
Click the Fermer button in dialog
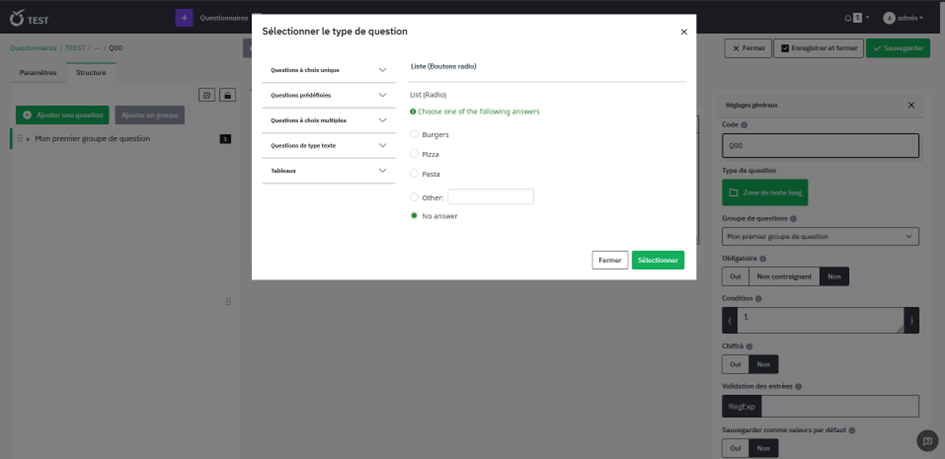click(x=610, y=260)
